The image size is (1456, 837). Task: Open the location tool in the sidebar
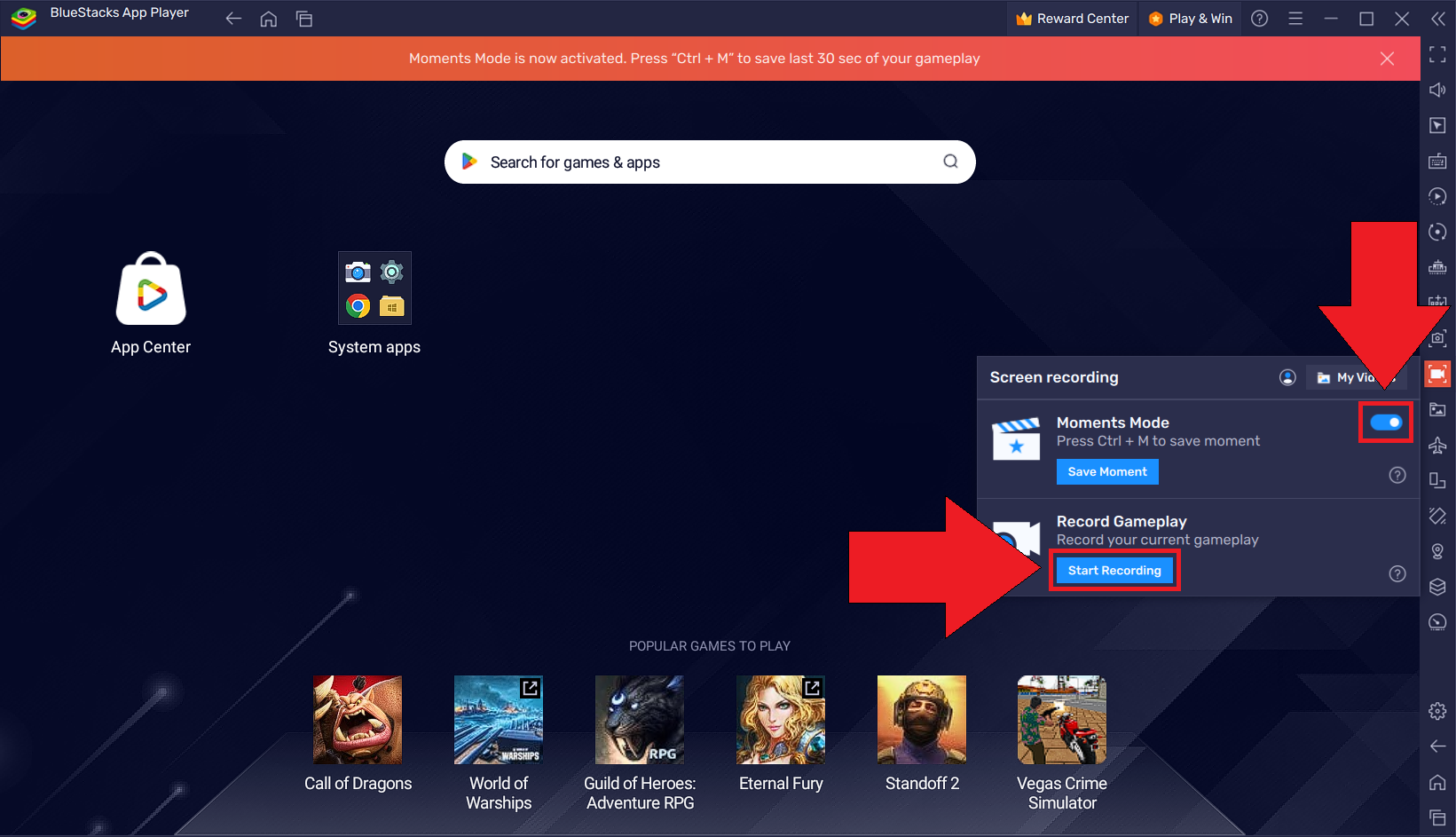coord(1437,550)
